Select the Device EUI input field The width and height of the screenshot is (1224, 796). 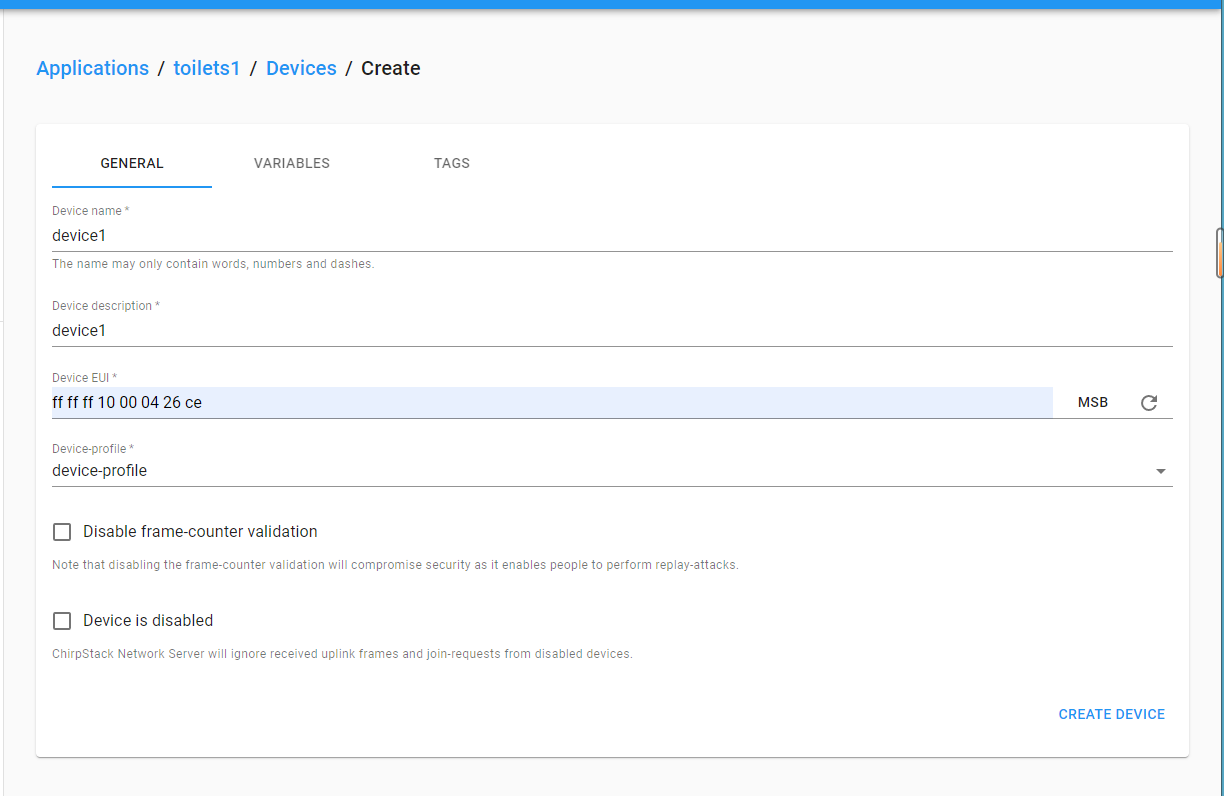click(550, 403)
